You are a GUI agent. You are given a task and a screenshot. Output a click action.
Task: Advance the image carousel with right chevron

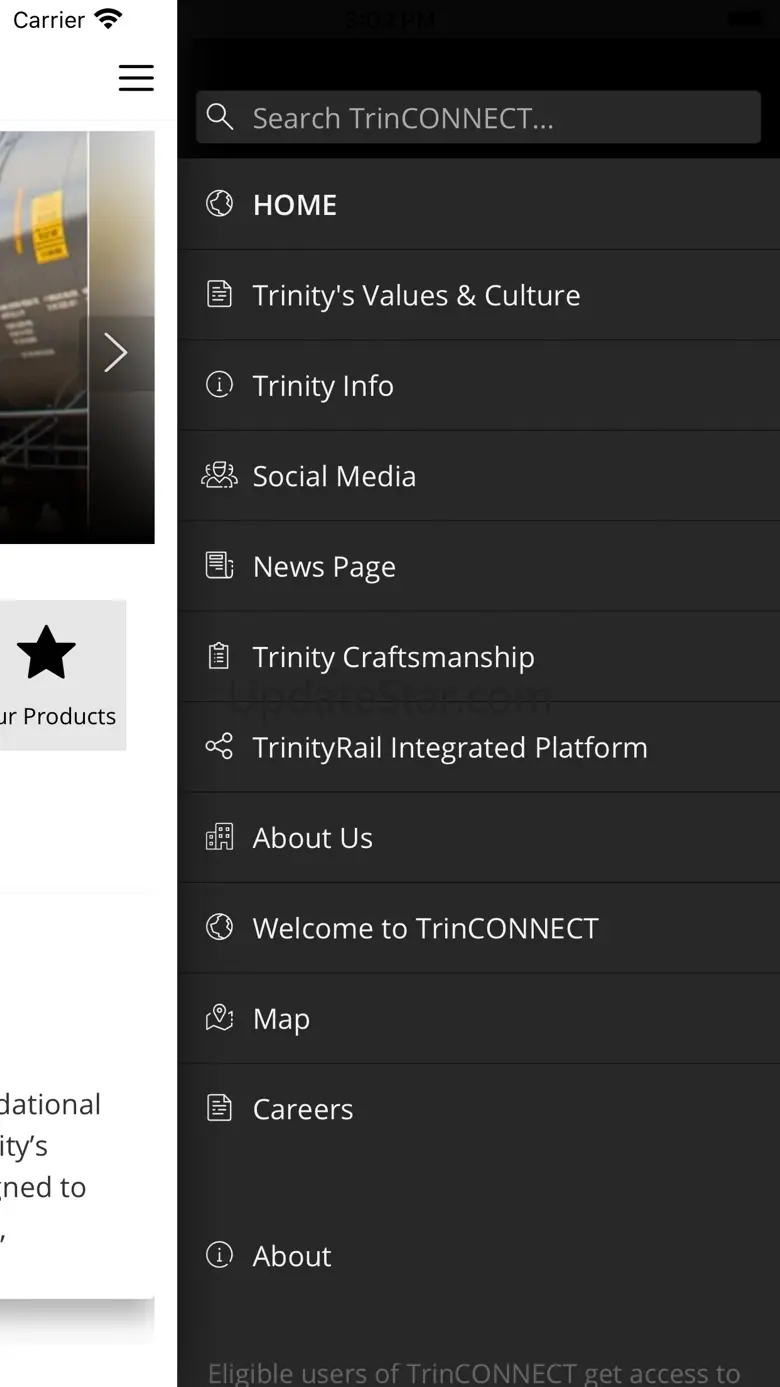point(116,352)
